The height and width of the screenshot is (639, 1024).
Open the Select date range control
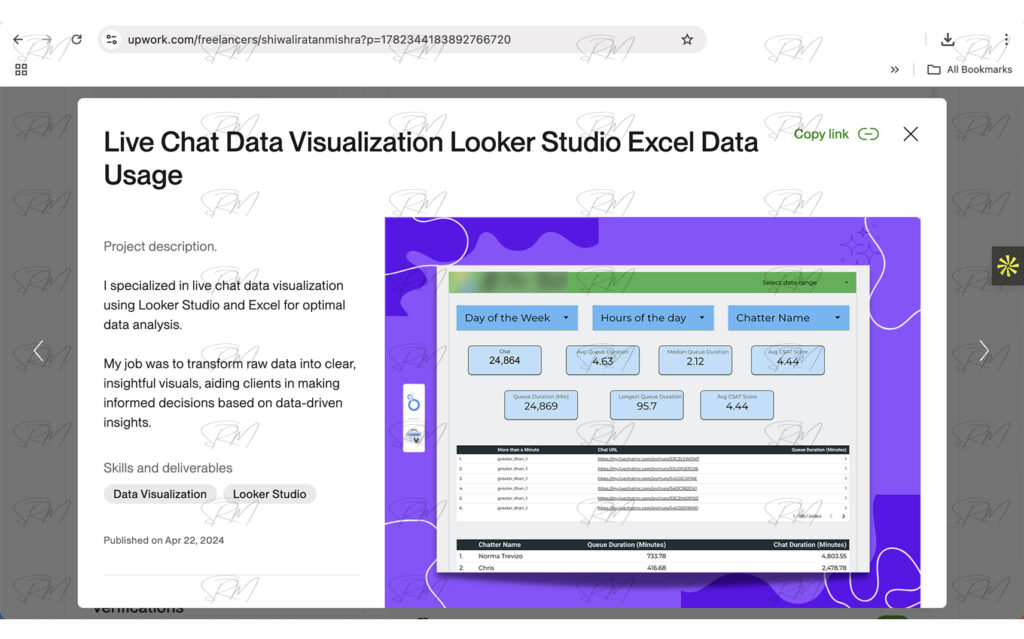pos(805,282)
